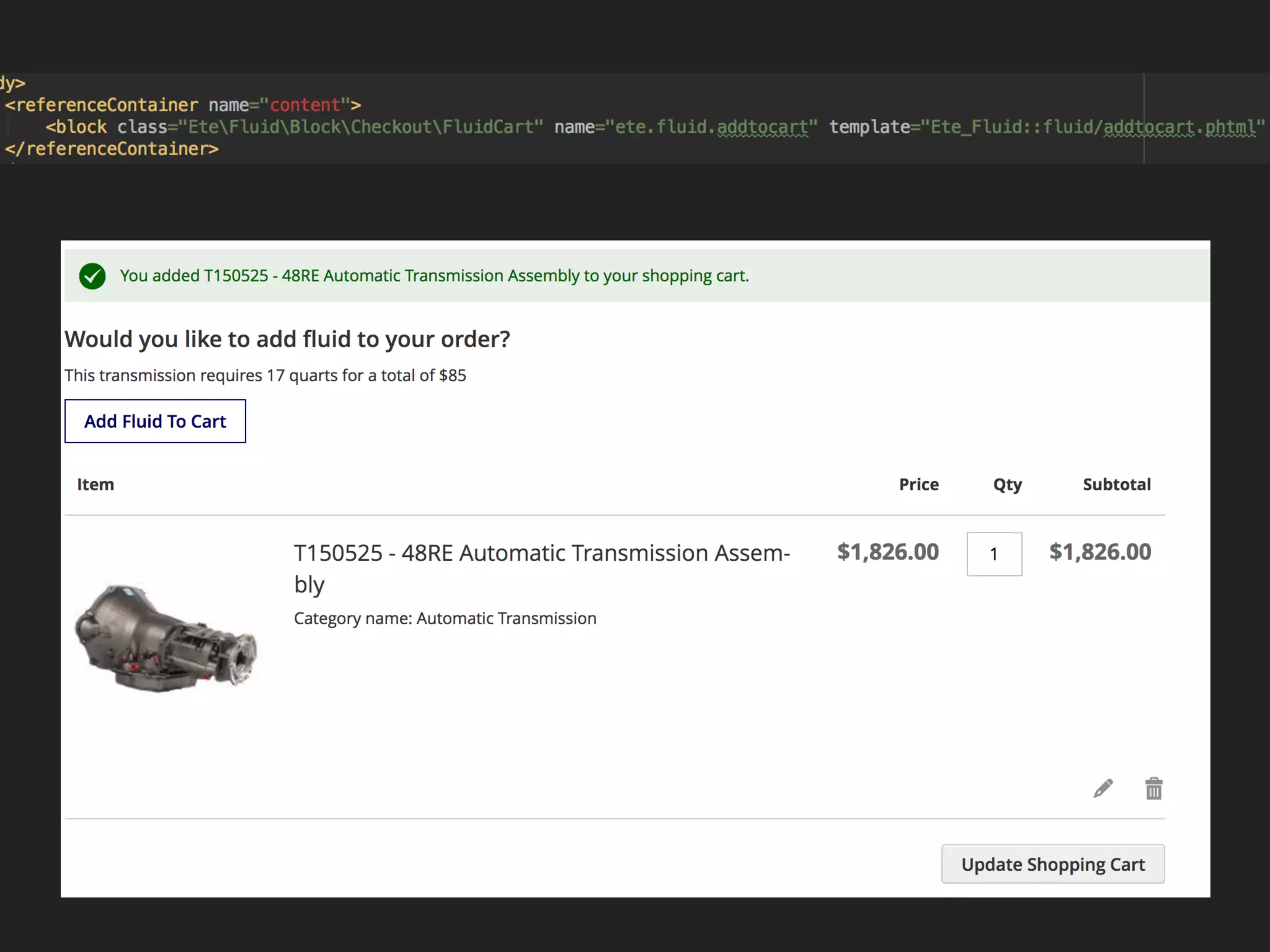Click the Ete\Fluid\Block\Checkout\FluidCart class string
This screenshot has width=1270, height=952.
point(361,126)
